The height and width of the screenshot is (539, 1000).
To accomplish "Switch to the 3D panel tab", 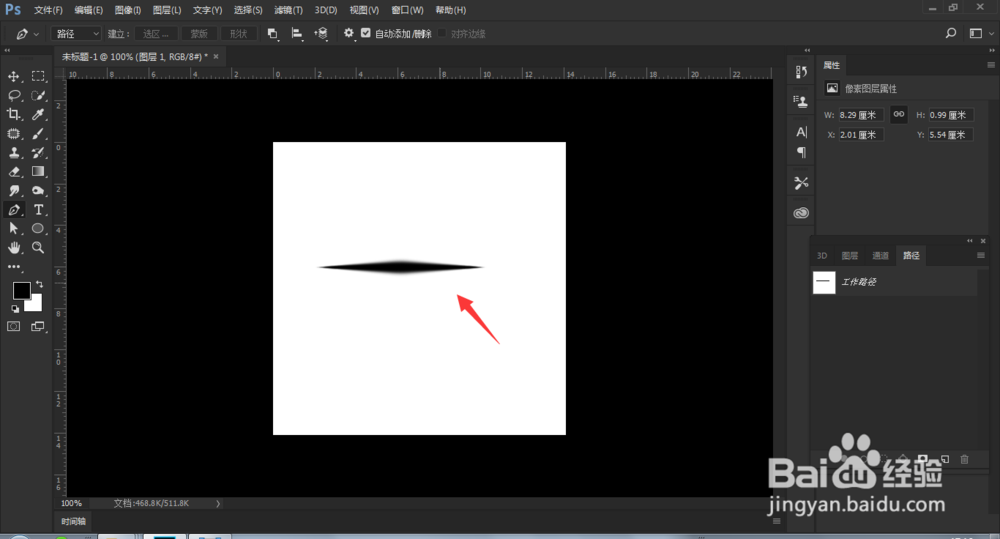I will (x=822, y=255).
